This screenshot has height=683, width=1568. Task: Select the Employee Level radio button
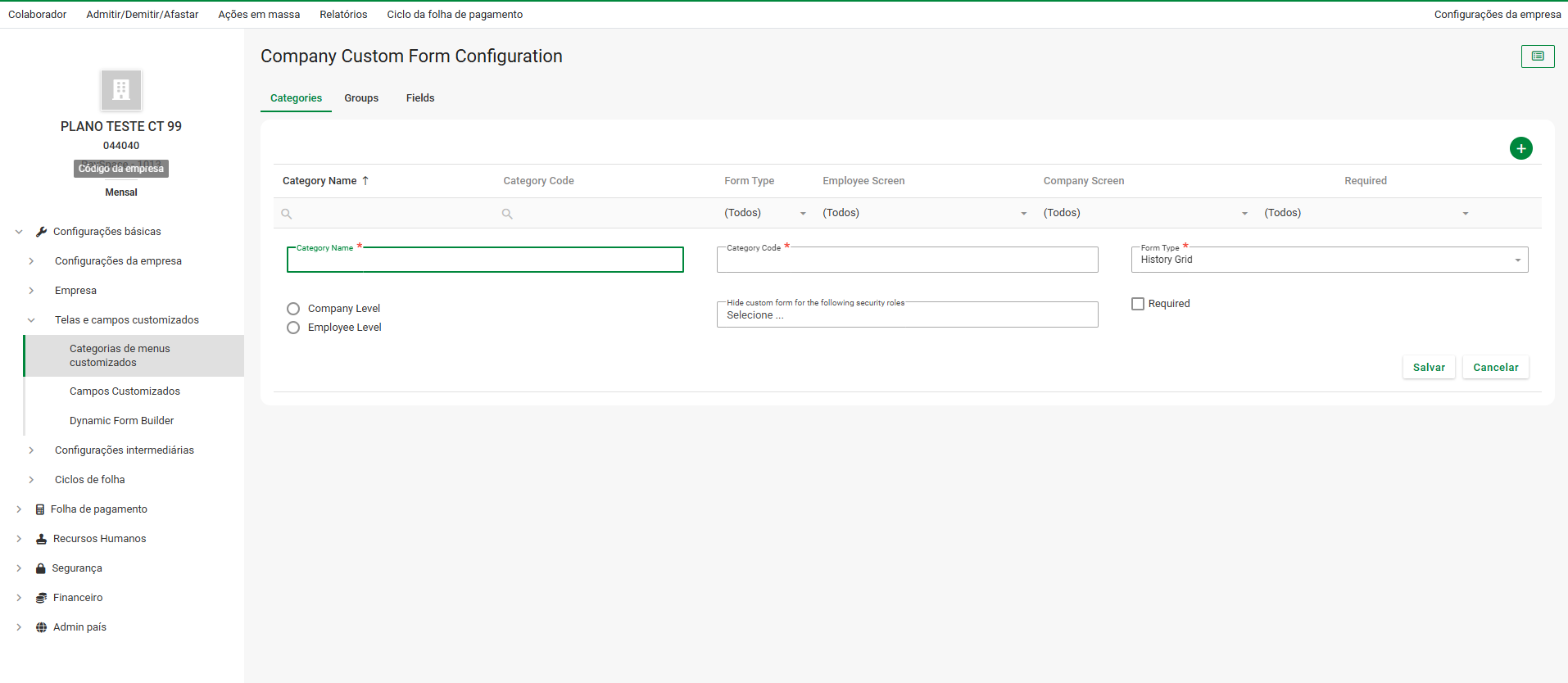[x=293, y=328]
